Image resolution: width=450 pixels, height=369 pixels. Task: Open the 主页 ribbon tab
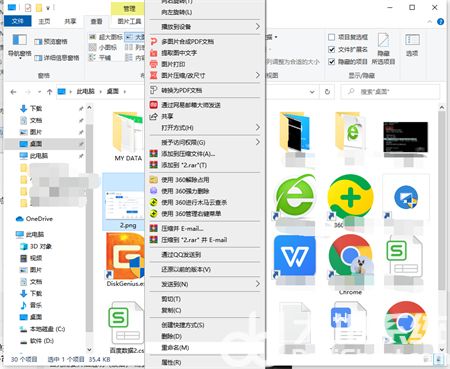click(44, 21)
